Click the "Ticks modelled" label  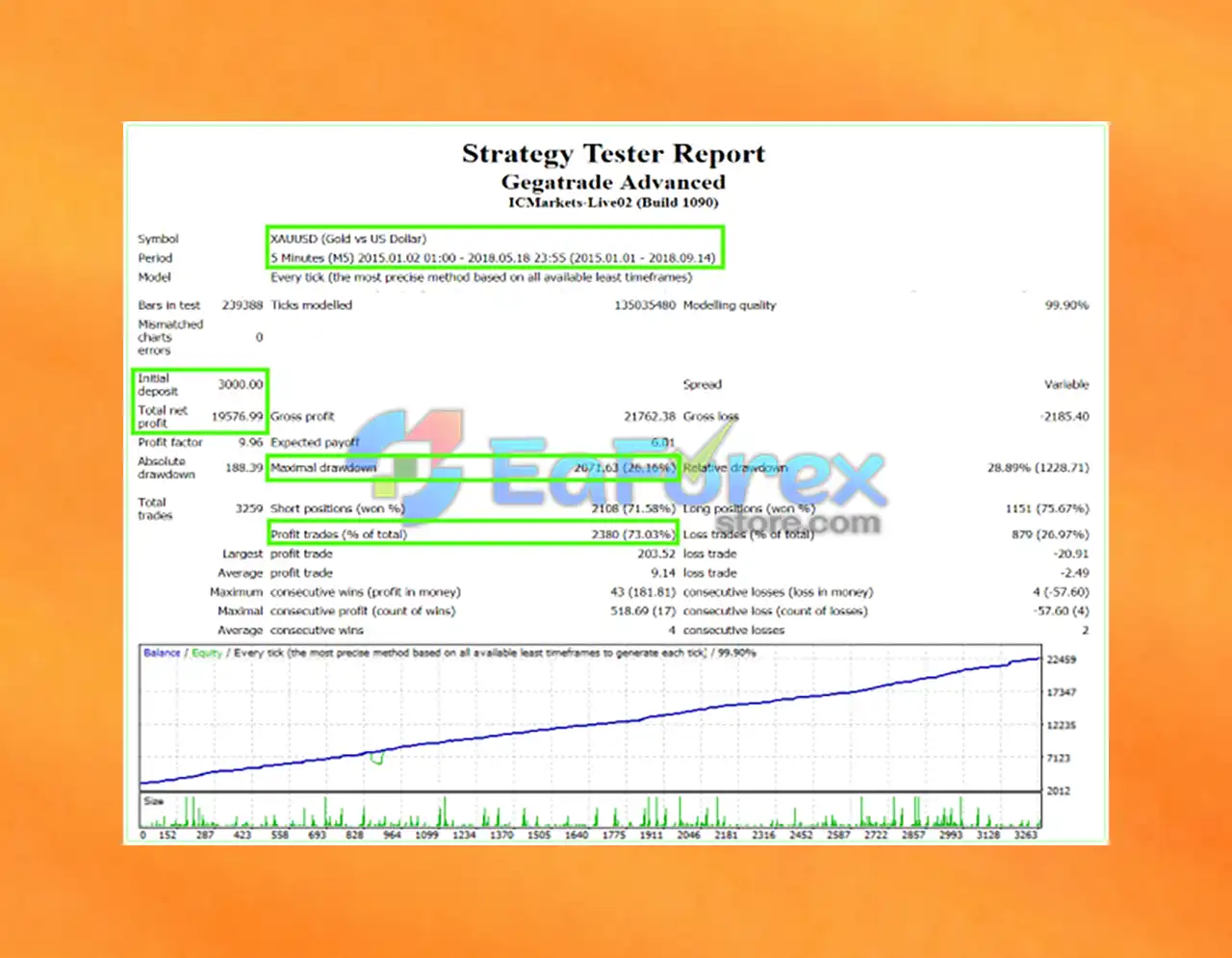click(x=312, y=305)
